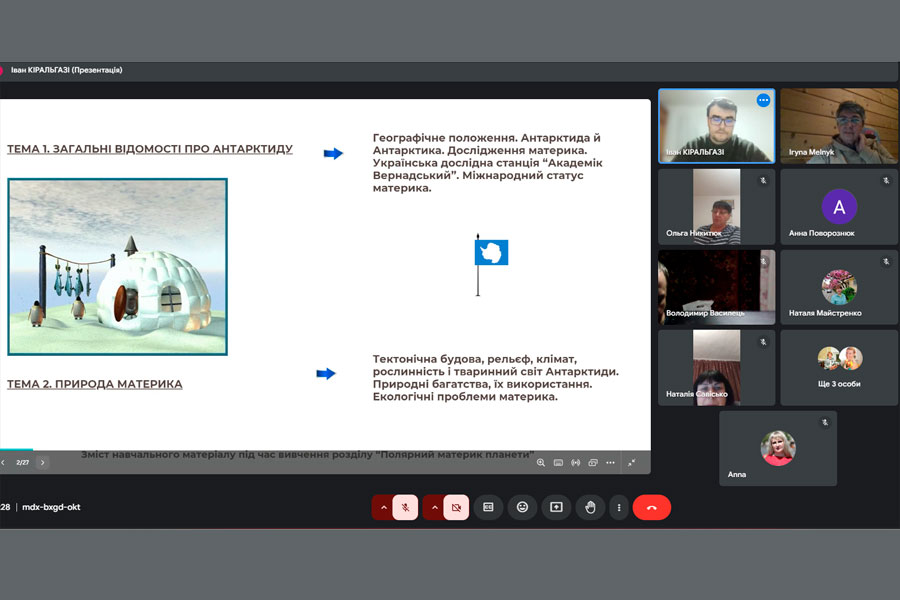Turn on the camera in the call bar
The image size is (900, 600).
click(456, 507)
